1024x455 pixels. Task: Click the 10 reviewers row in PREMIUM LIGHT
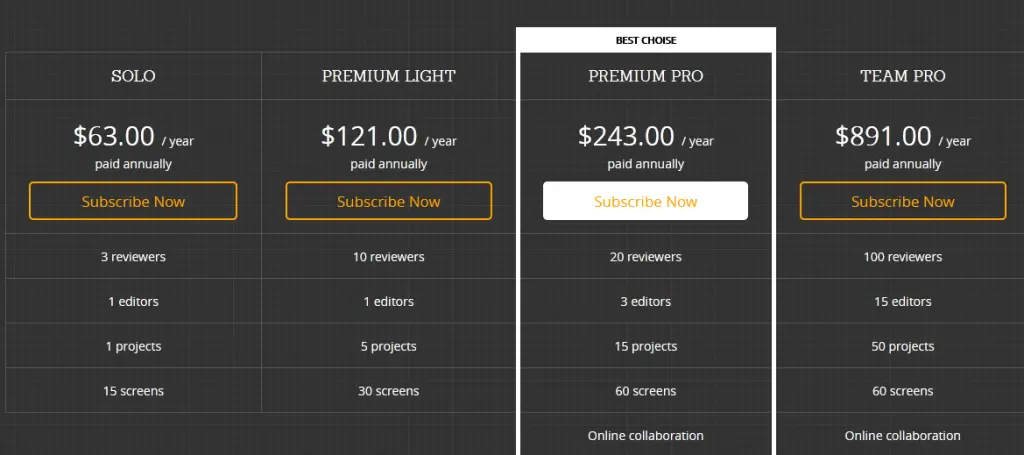(x=389, y=257)
